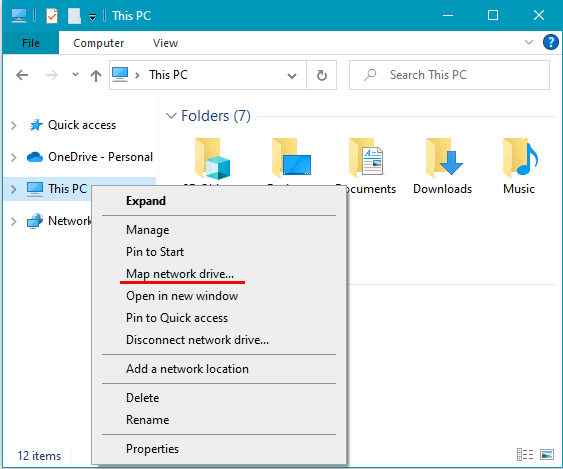The image size is (563, 469).
Task: Click the New folder quick access icon
Action: tap(74, 16)
